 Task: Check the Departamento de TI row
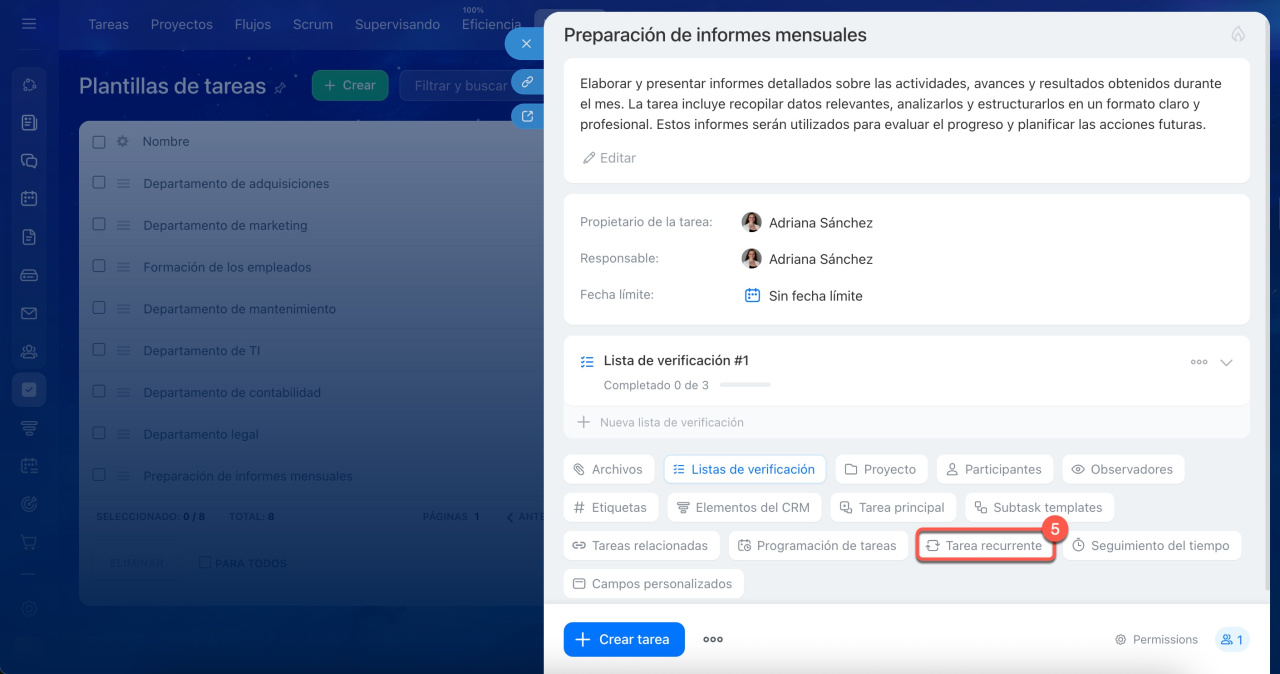(x=99, y=350)
